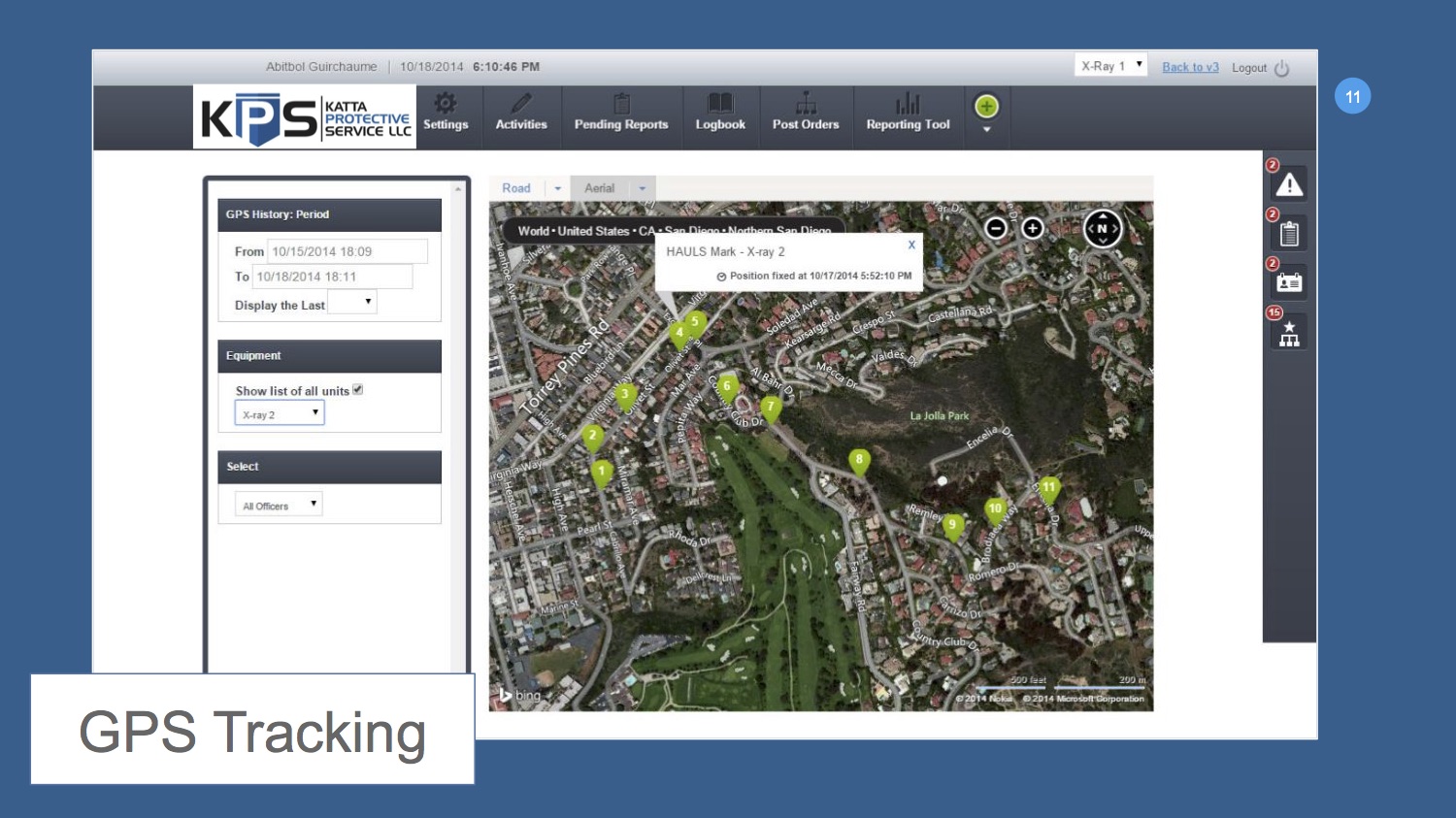Click map marker number 7
1456x818 pixels.
771,408
